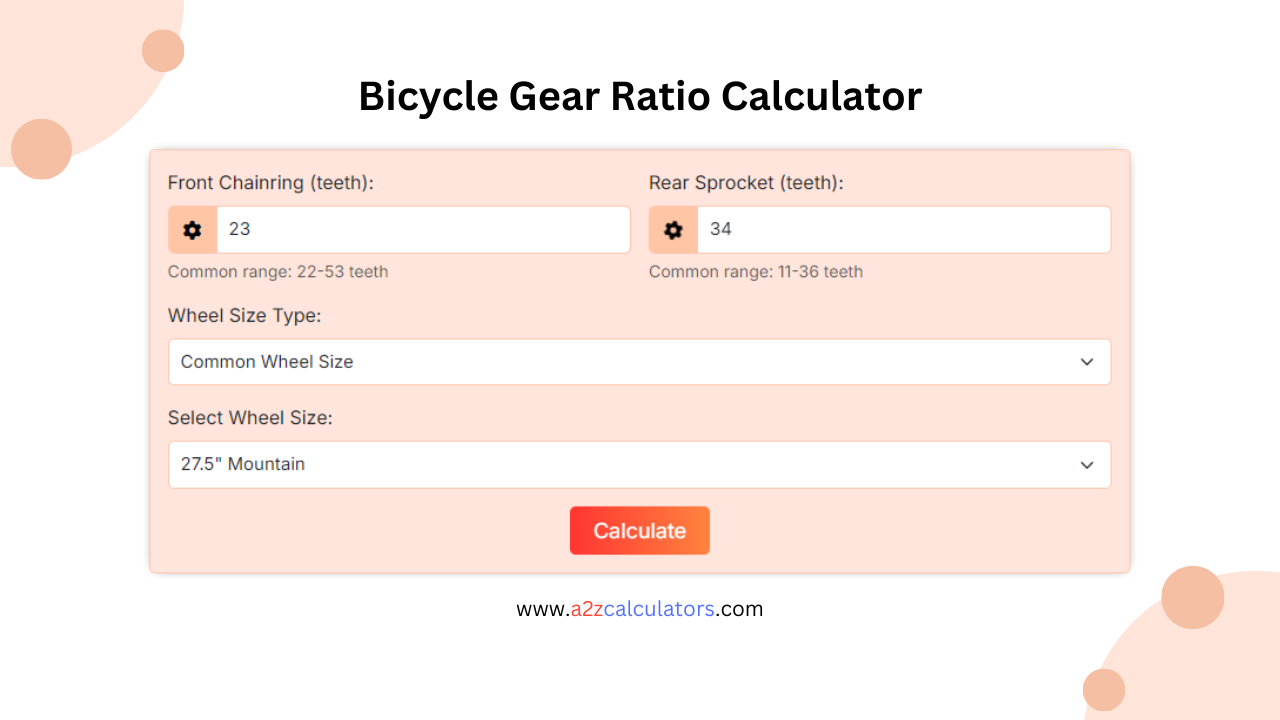This screenshot has height=720, width=1280.
Task: Click the gear icon beside Front Chainring input
Action: coord(191,229)
